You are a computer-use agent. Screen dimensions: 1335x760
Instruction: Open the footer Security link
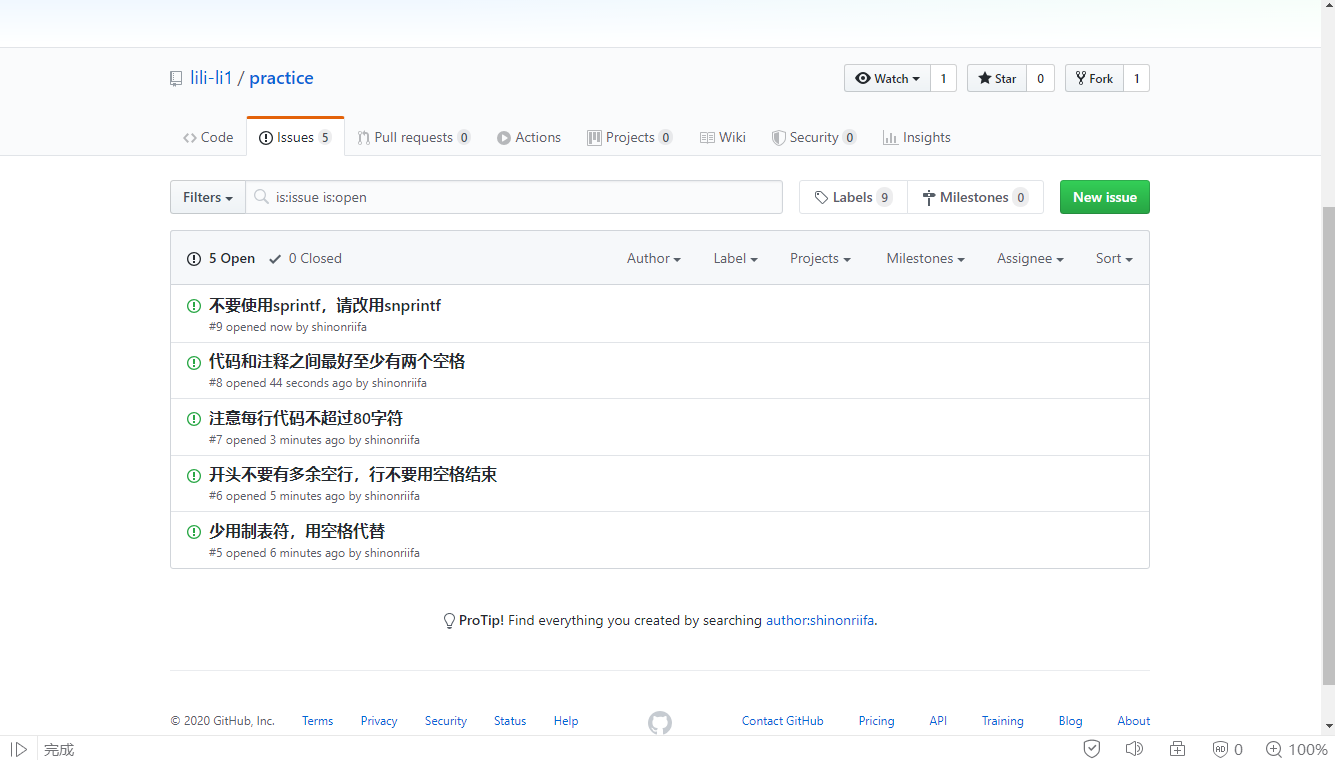click(x=446, y=721)
